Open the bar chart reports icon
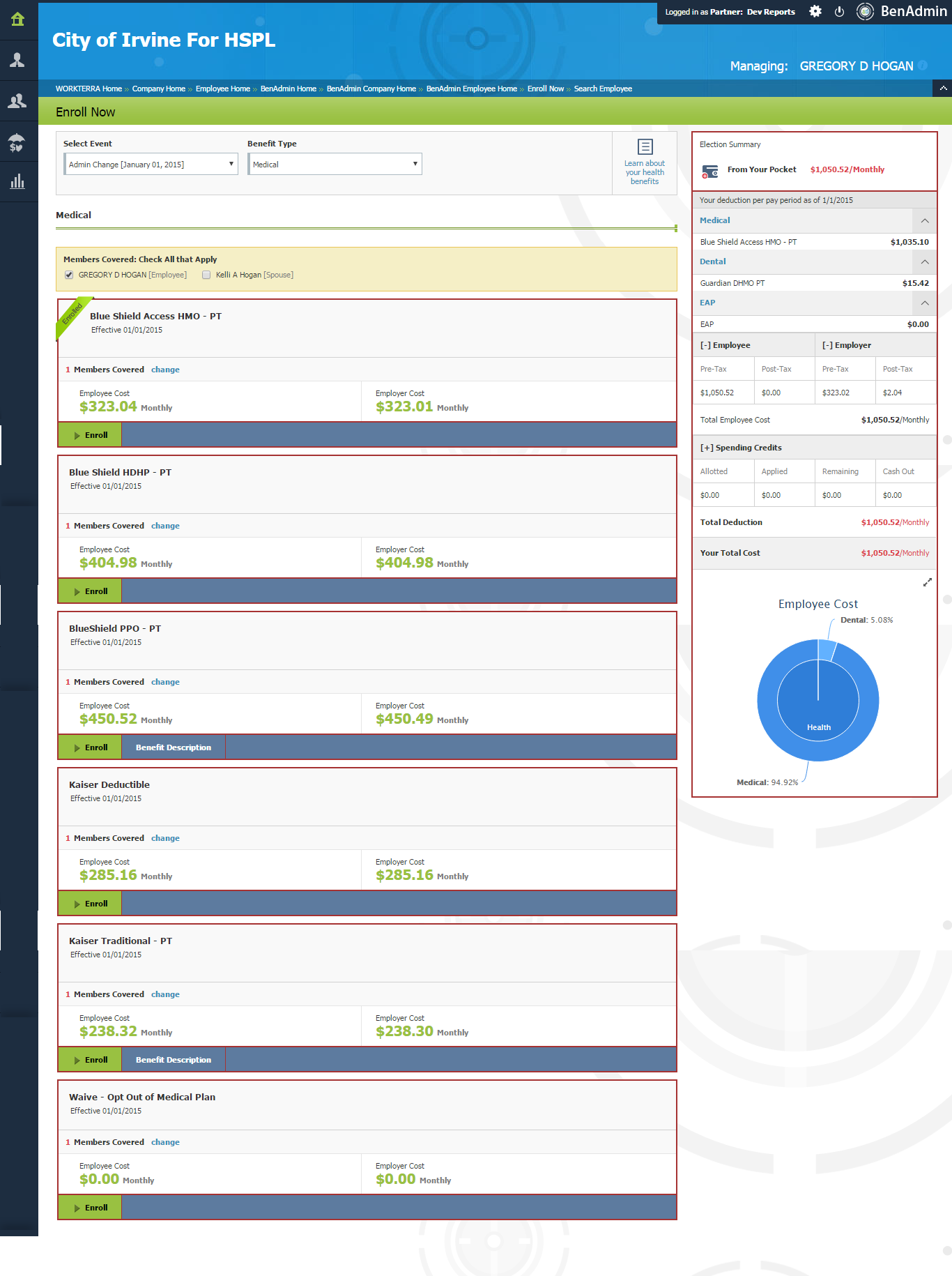The image size is (952, 1276). click(17, 182)
